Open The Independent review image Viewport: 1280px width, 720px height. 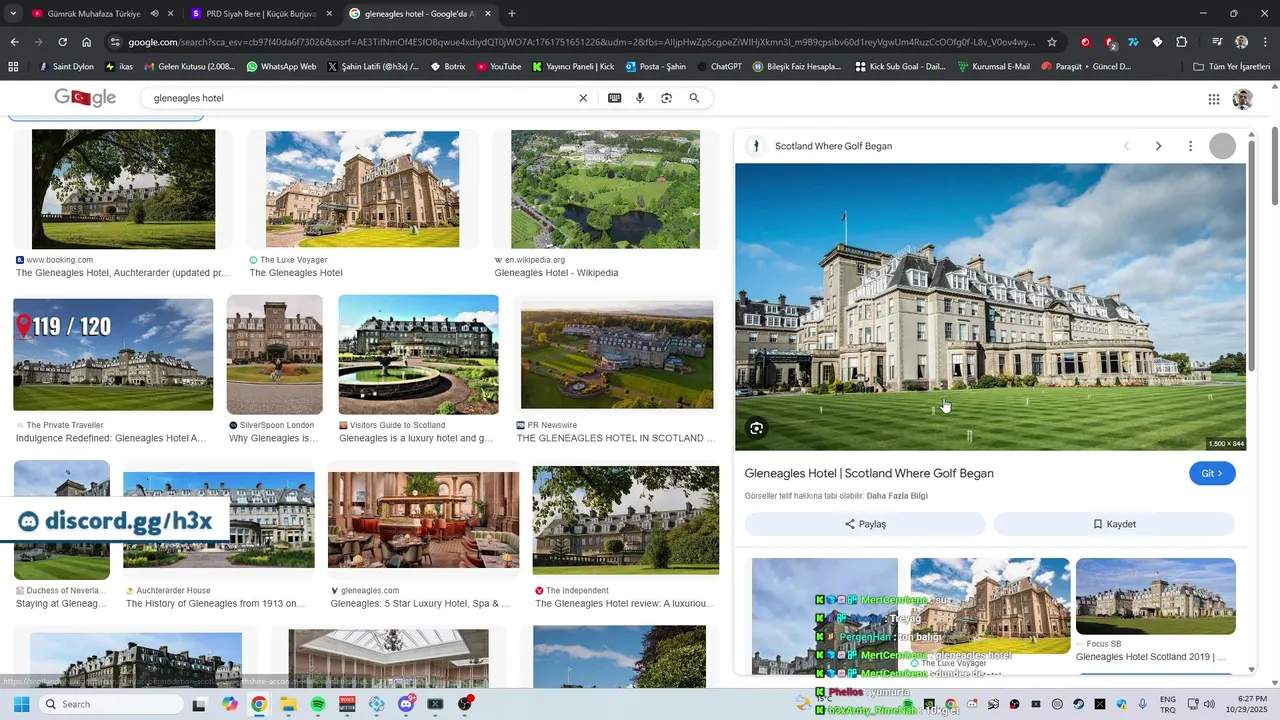625,520
